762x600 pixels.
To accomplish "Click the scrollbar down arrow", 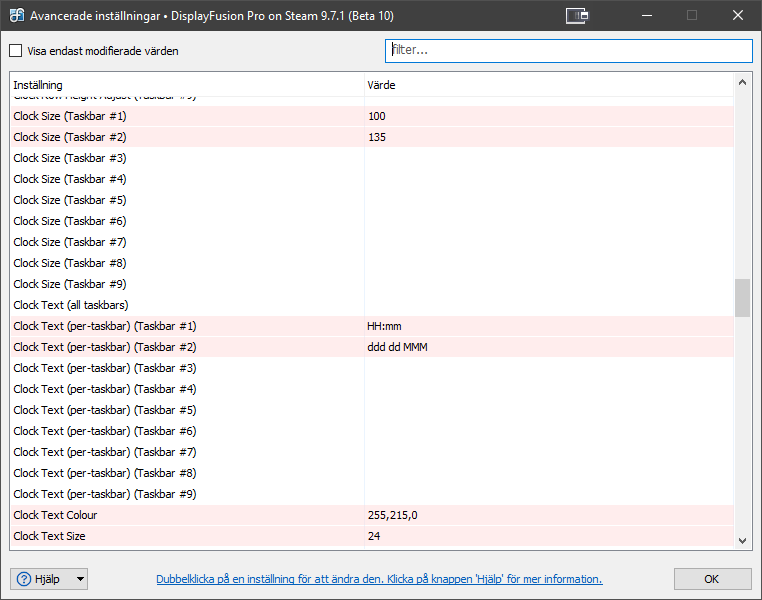I will tap(742, 540).
